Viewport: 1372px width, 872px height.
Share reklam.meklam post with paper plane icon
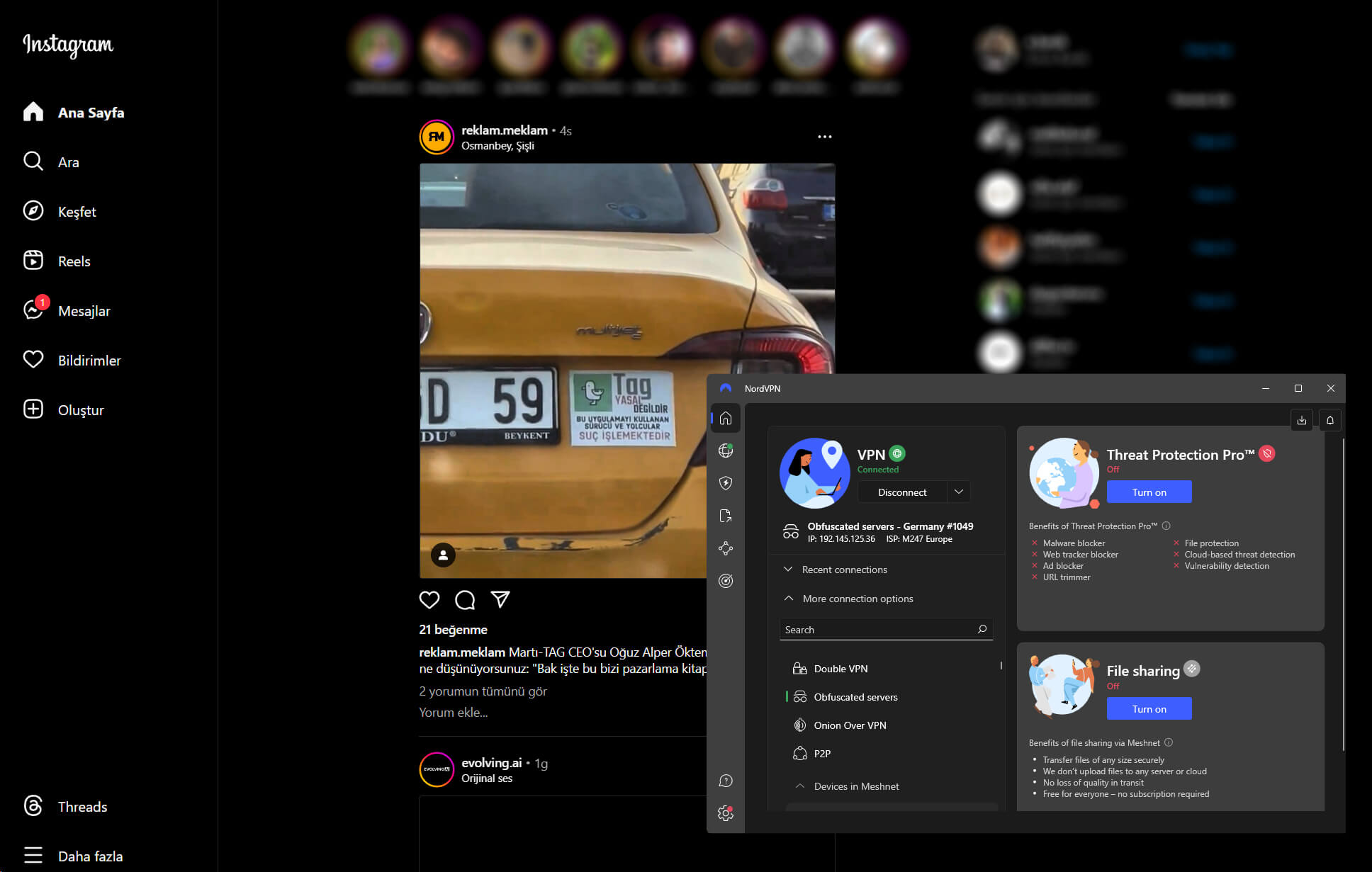500,600
